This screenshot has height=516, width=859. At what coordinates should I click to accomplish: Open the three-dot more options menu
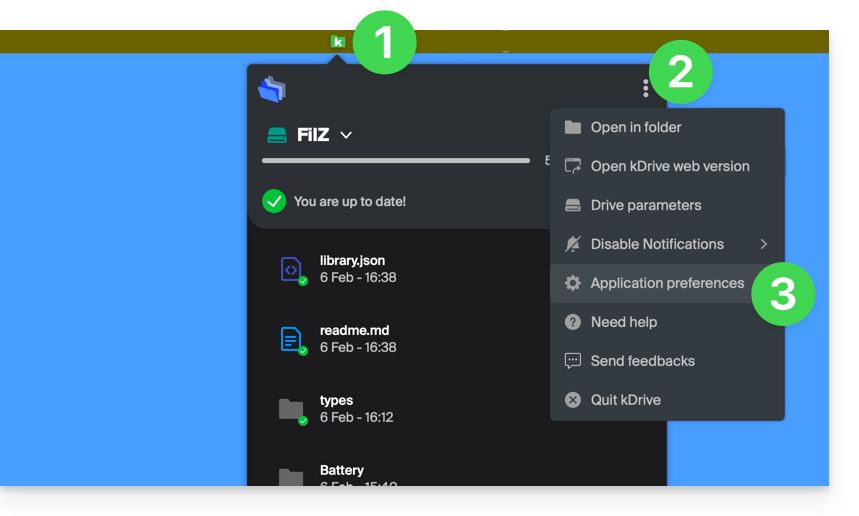[646, 89]
